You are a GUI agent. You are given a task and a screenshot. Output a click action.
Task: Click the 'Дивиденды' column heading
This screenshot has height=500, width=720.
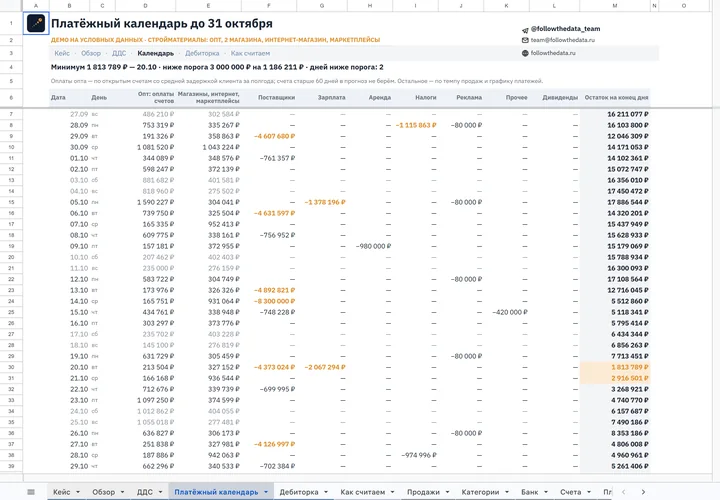[x=560, y=97]
